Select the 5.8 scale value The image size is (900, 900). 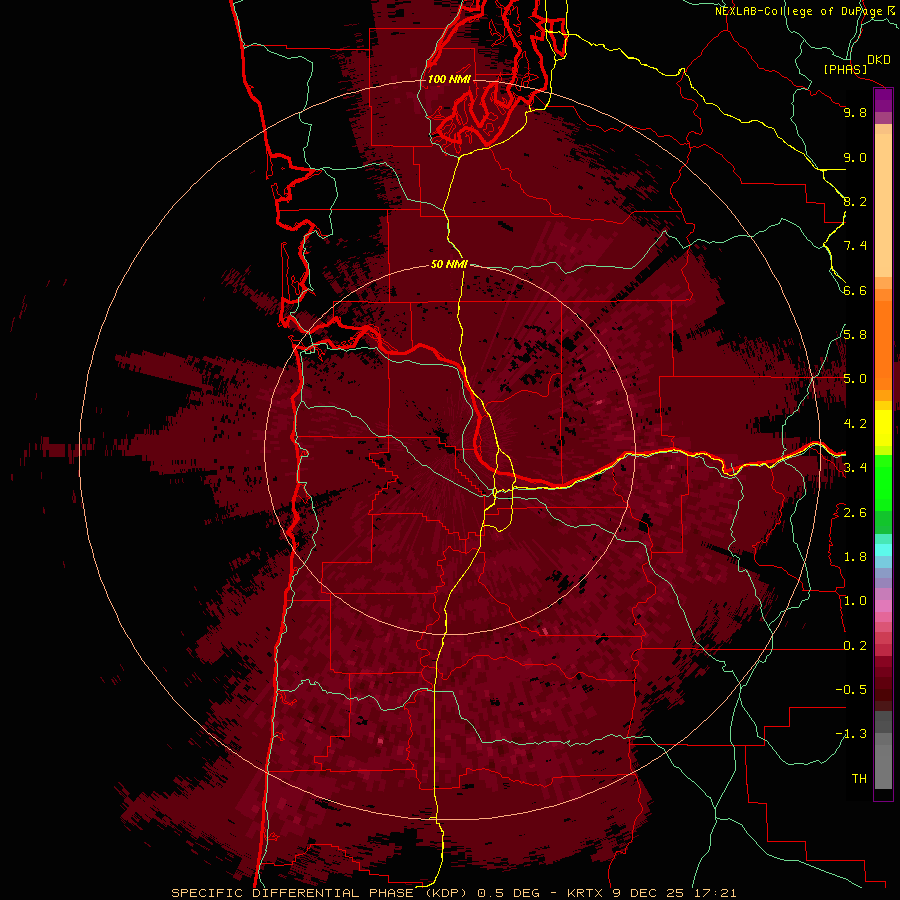point(855,335)
